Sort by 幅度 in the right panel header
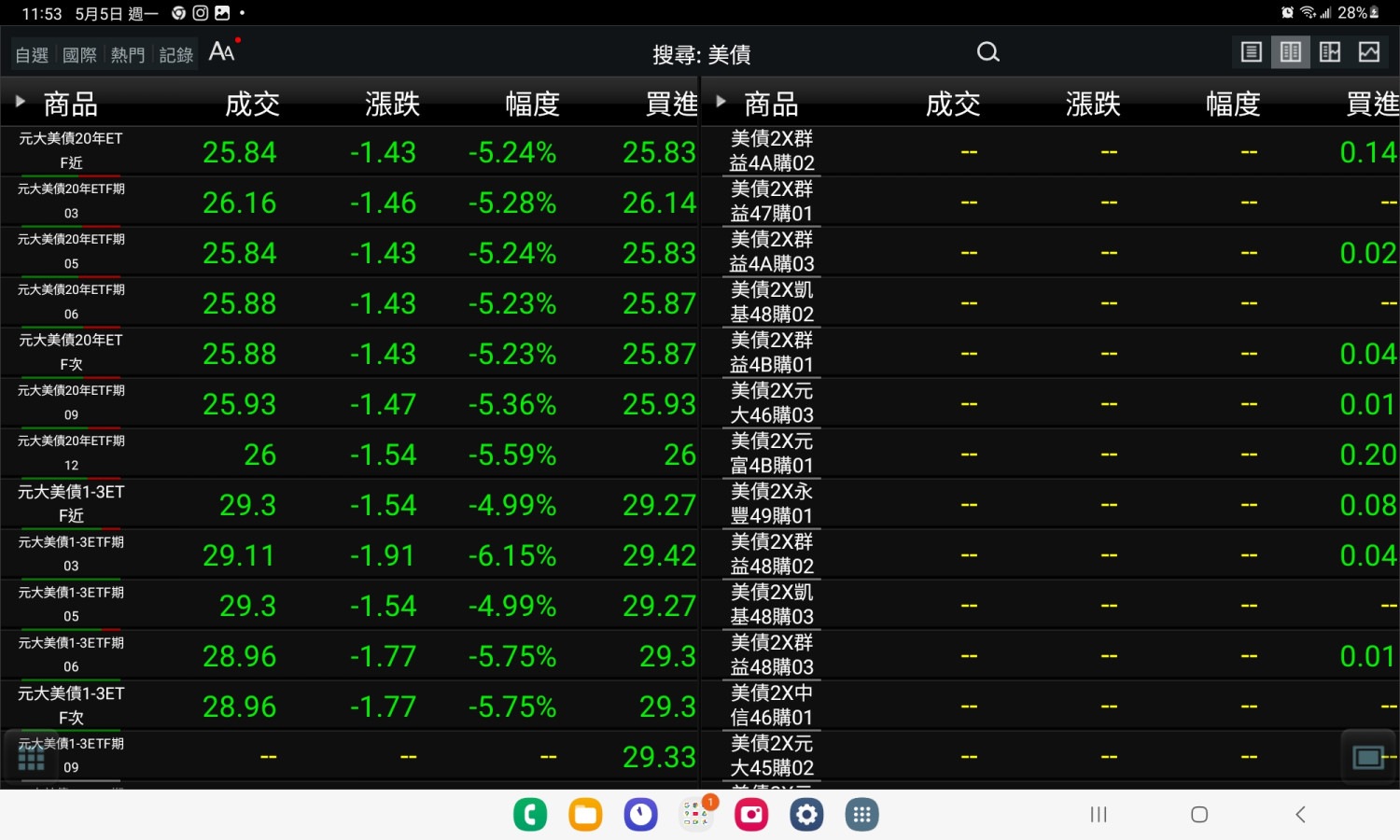1400x840 pixels. 1233,104
